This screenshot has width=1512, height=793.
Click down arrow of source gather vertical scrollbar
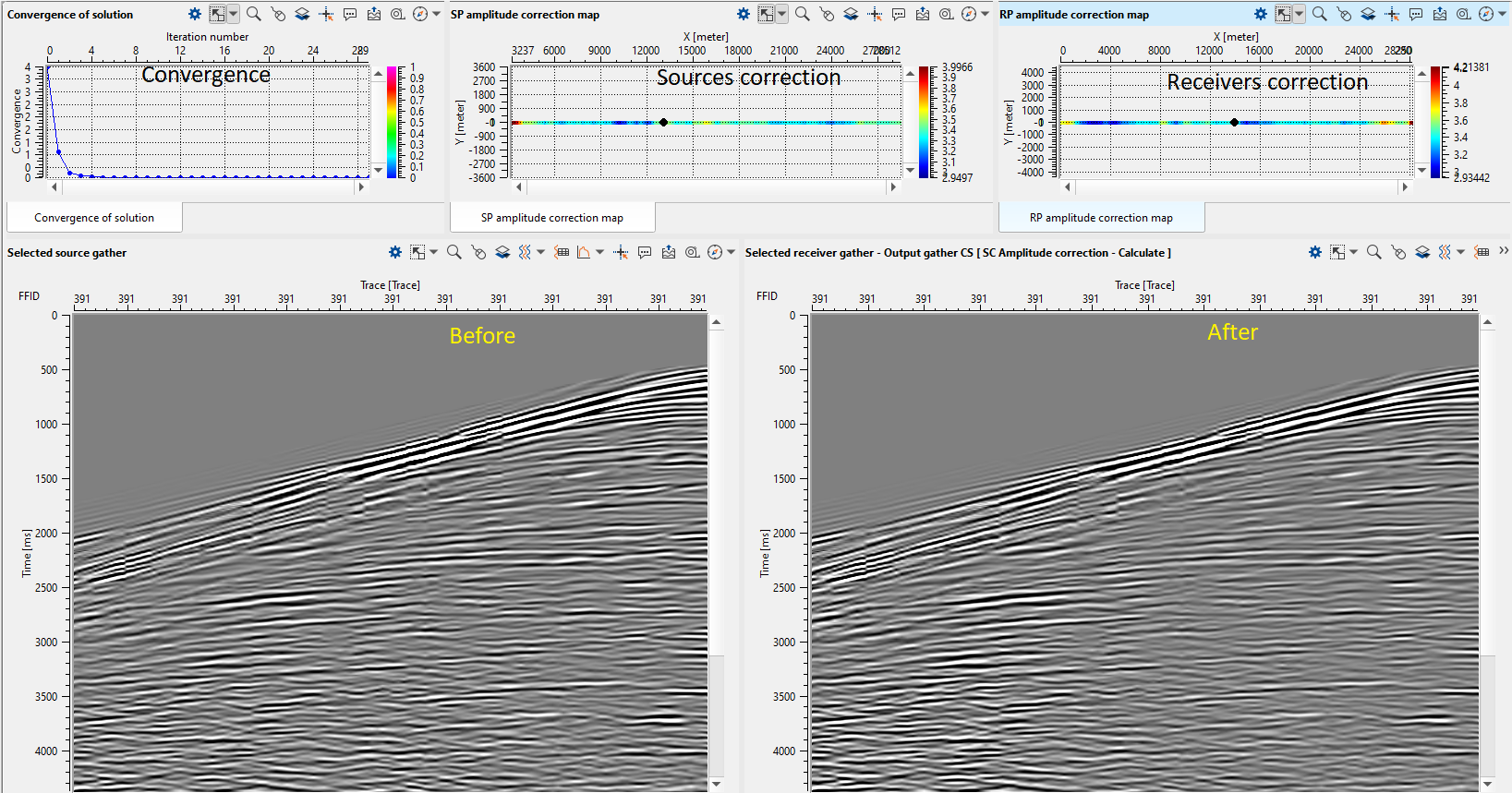[x=716, y=784]
